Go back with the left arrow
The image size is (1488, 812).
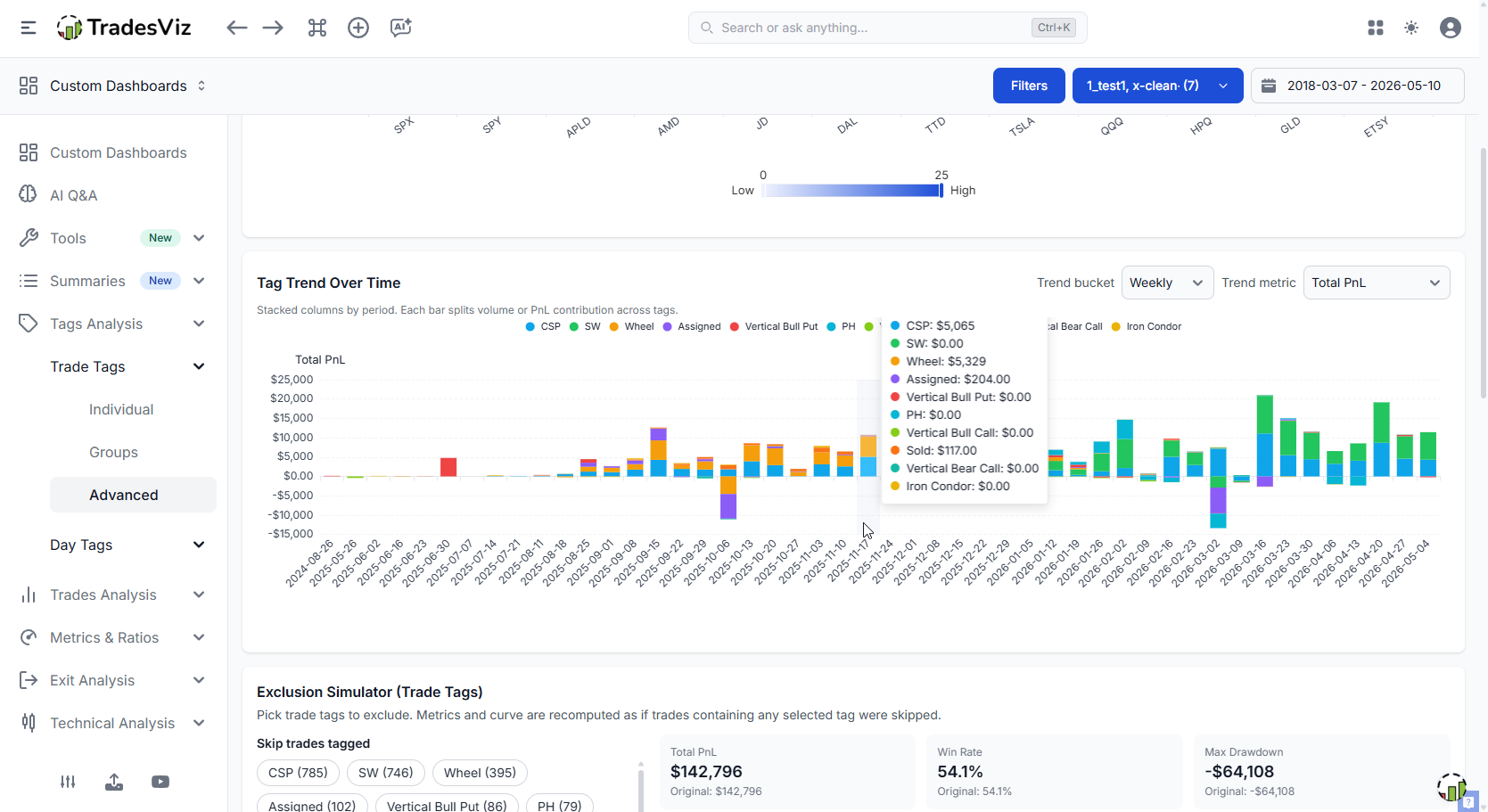tap(236, 28)
